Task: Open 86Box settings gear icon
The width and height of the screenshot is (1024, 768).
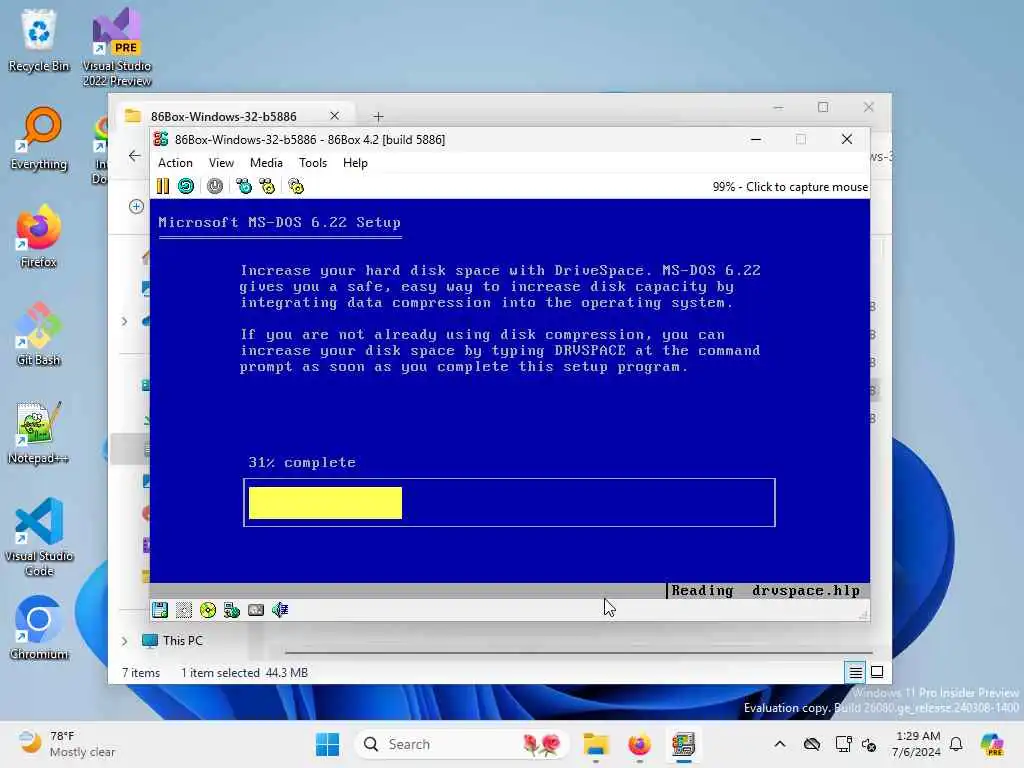Action: (296, 187)
